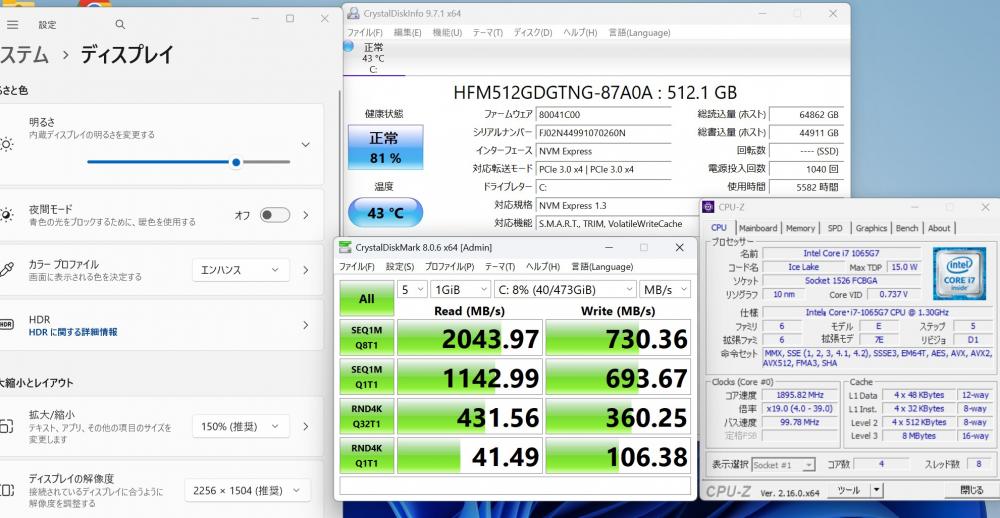Click the green All benchmark button
The image size is (1000, 518).
click(x=367, y=298)
